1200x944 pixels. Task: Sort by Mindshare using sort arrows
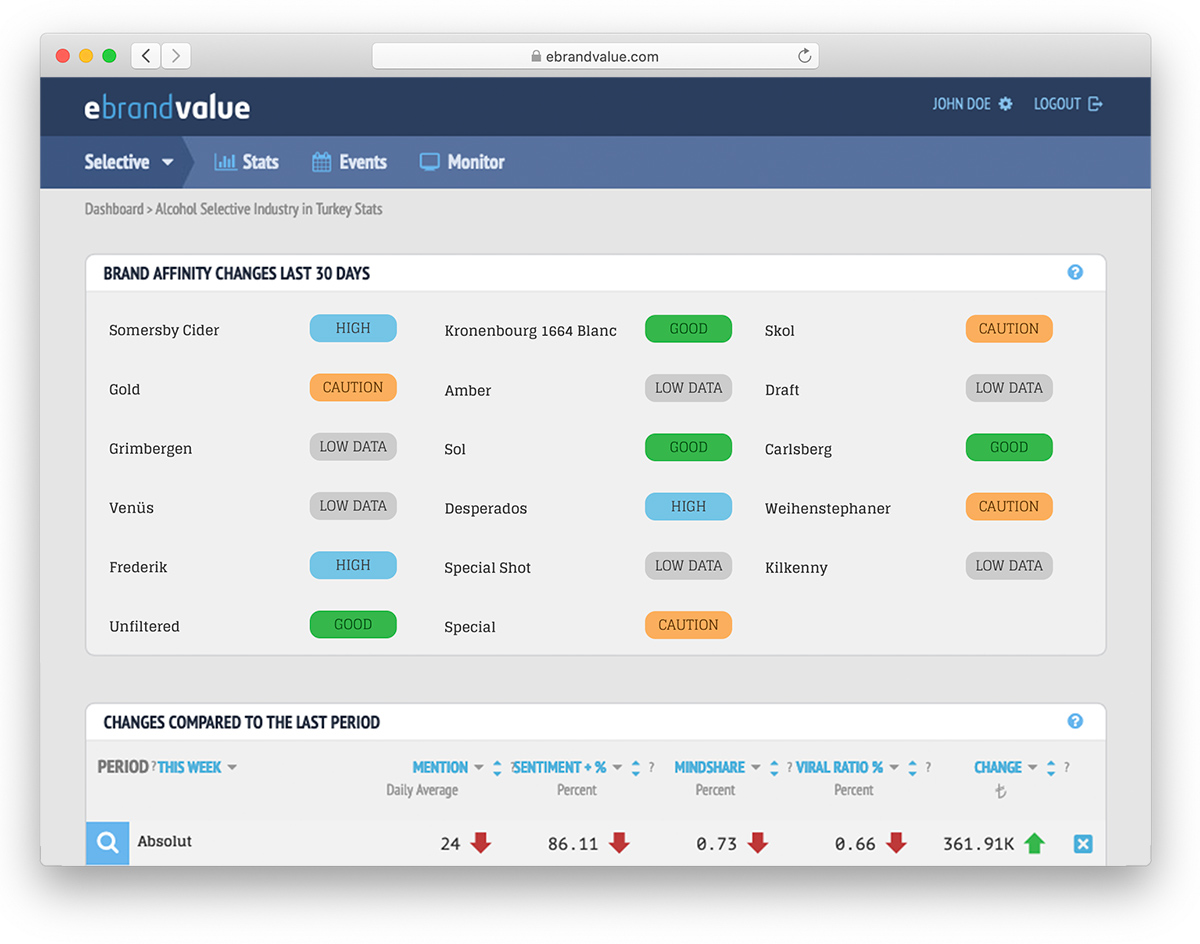click(x=774, y=768)
